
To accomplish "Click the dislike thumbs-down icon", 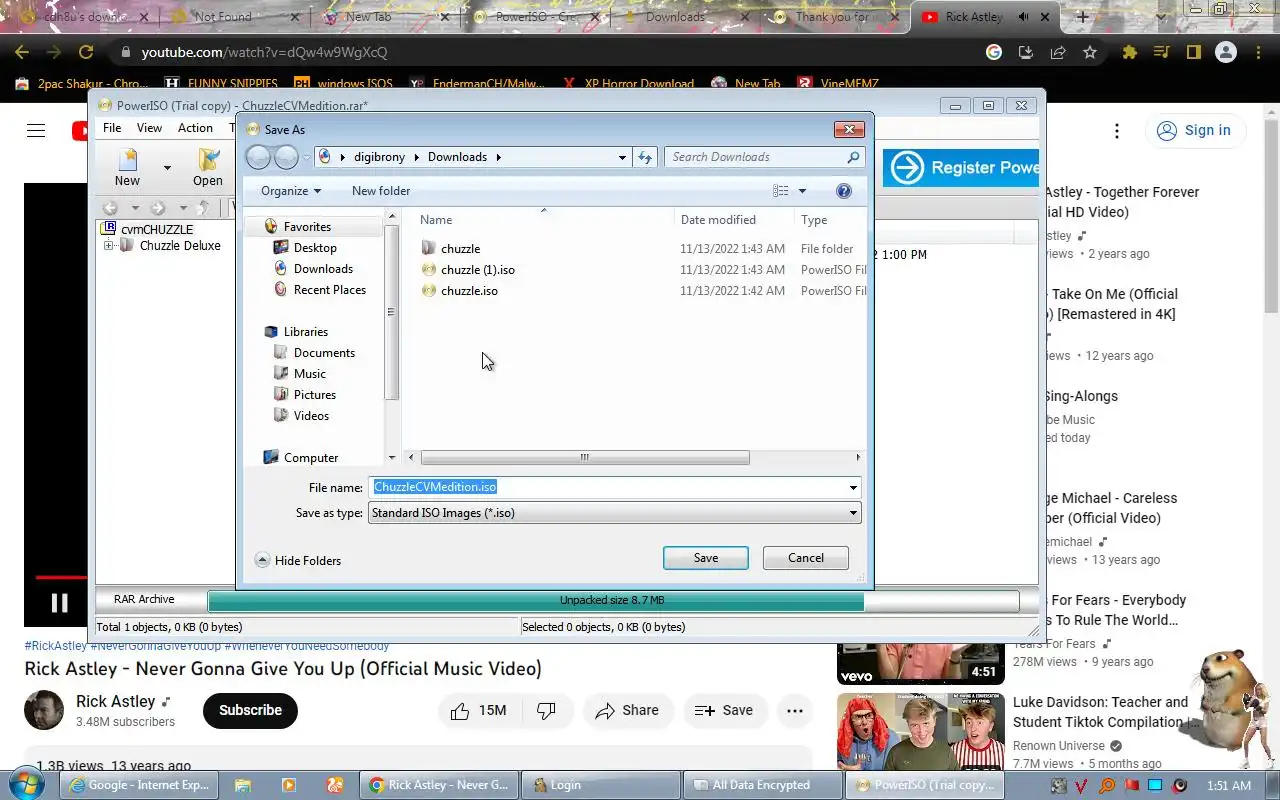I will pyautogui.click(x=546, y=710).
